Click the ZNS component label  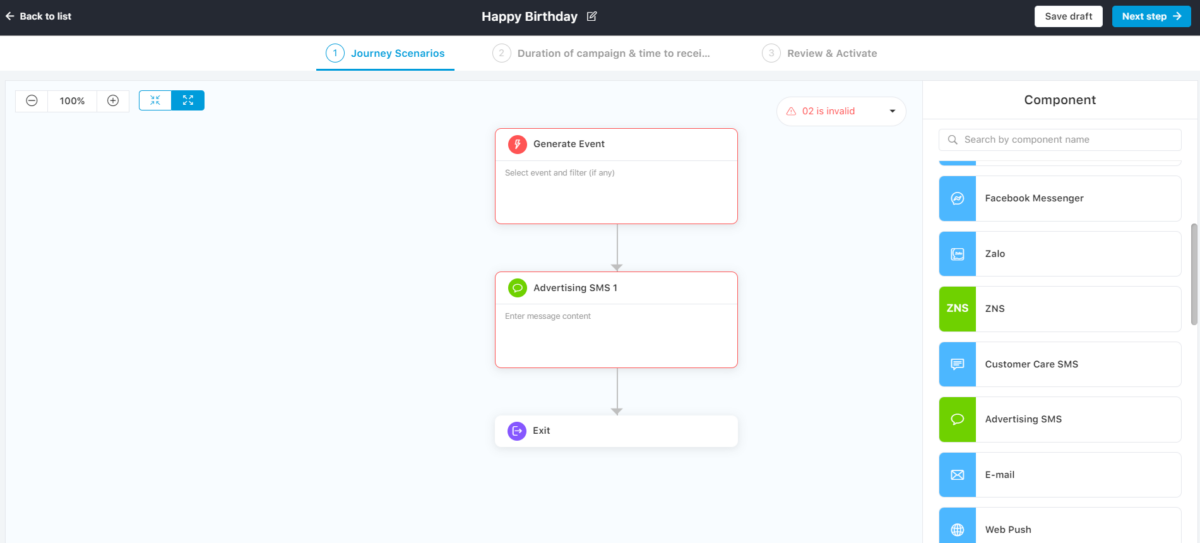click(x=995, y=309)
